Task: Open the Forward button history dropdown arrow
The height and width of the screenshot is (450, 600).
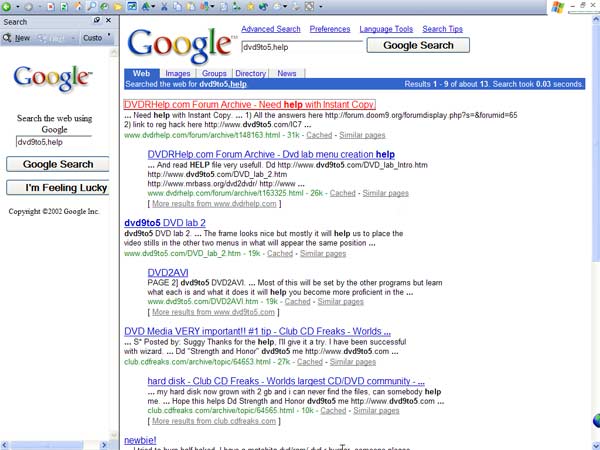Action: pos(40,7)
